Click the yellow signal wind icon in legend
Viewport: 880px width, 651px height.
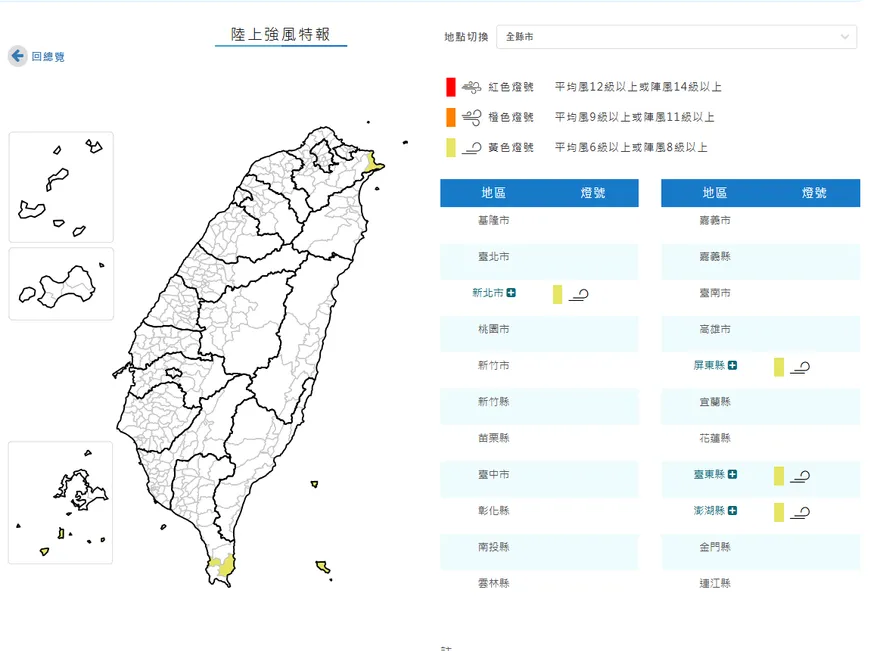(x=472, y=148)
